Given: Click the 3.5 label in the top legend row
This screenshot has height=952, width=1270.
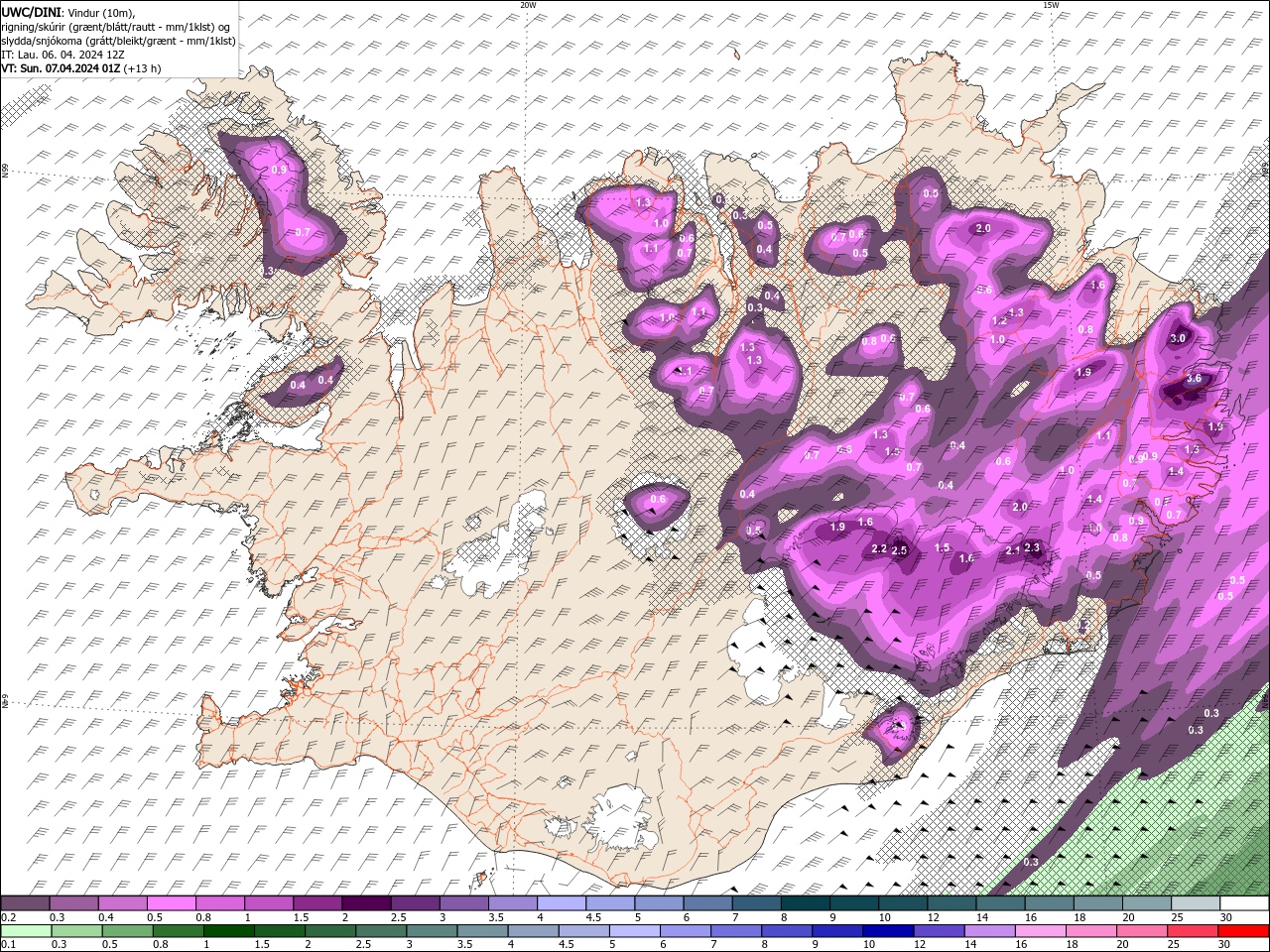Looking at the screenshot, I should [496, 917].
